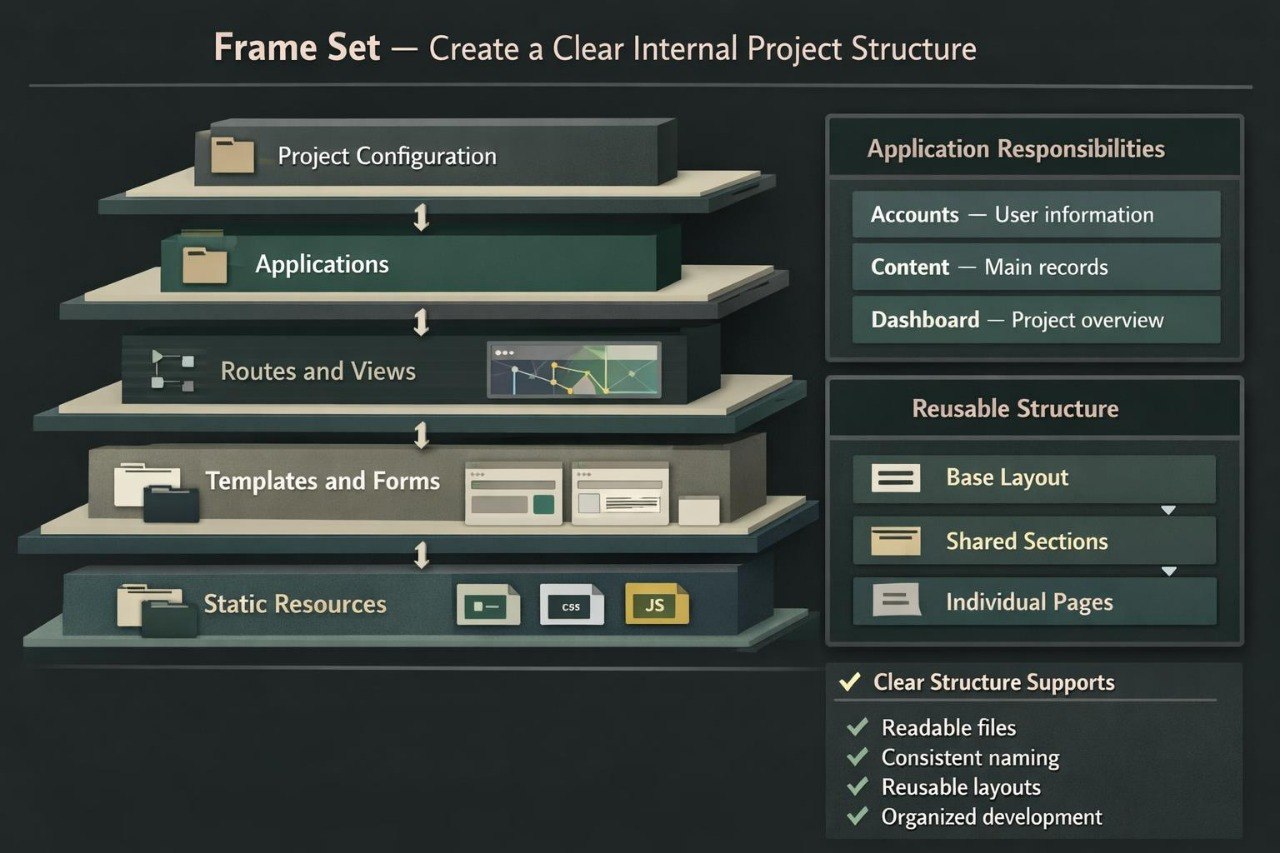Open the first form template thumbnail
Screen dimensions: 1280x853
pyautogui.click(x=514, y=492)
